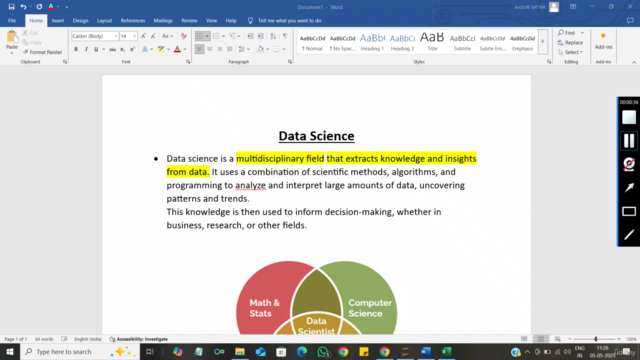The image size is (640, 360).
Task: Open the font size dropdown
Action: 135,36
